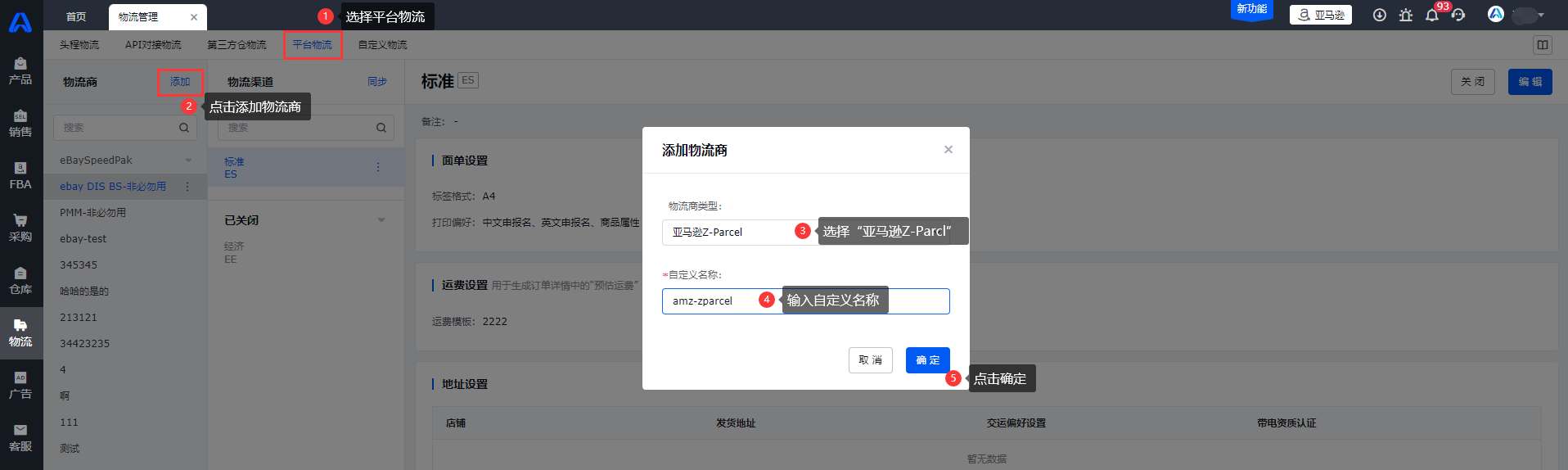Open the 产品 (Products) sidebar module
This screenshot has height=470, width=1568.
click(20, 71)
